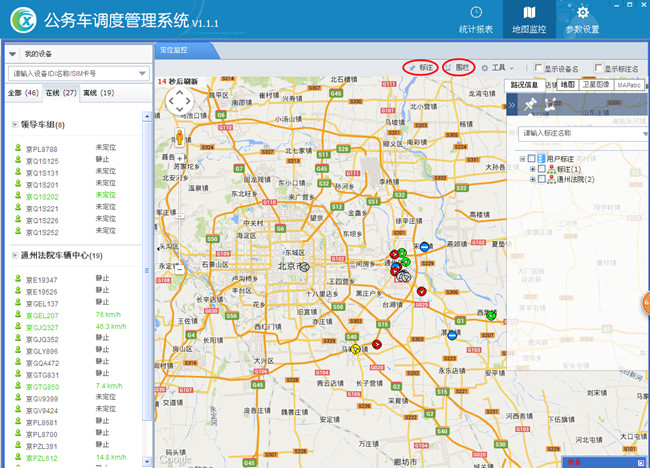
Task: Open the 统计报表 statistics report icon
Action: [473, 20]
